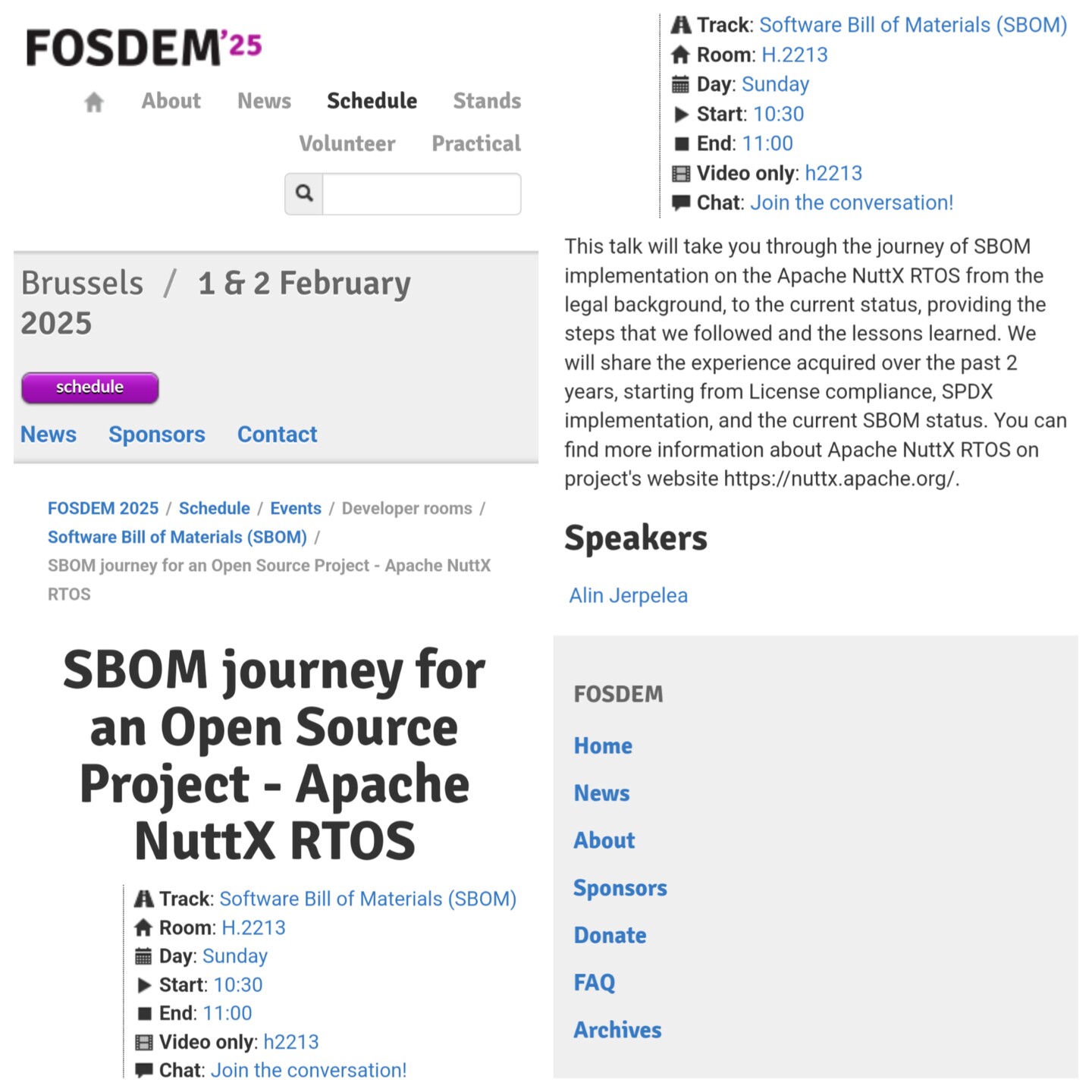Screen dimensions: 1092x1092
Task: Click the magnifier search icon
Action: [304, 193]
